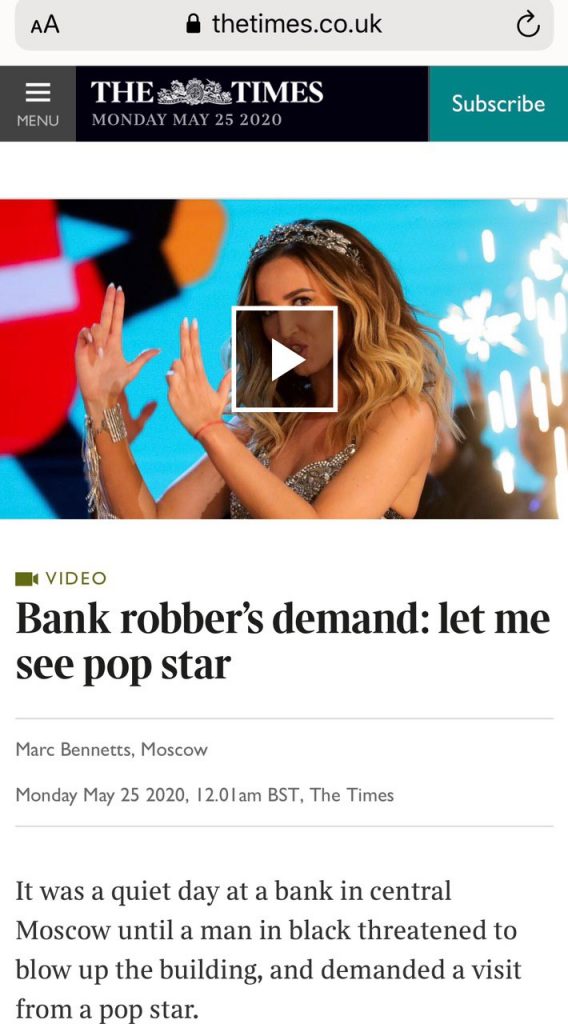Open the pop star video thumbnail image
This screenshot has width=568, height=1024.
[284, 359]
